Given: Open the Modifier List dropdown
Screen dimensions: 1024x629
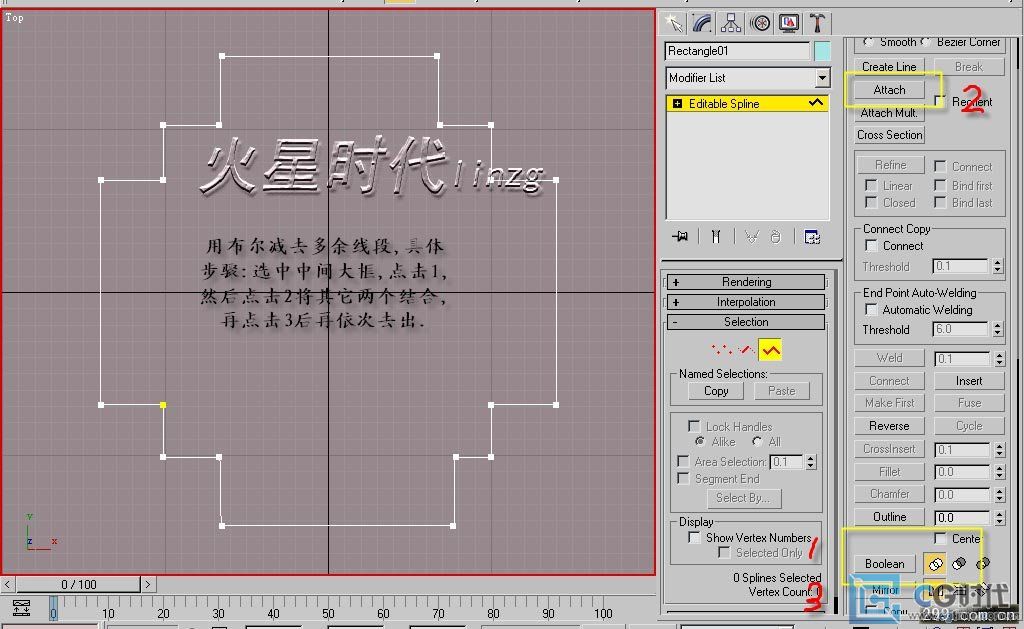Looking at the screenshot, I should [x=822, y=78].
